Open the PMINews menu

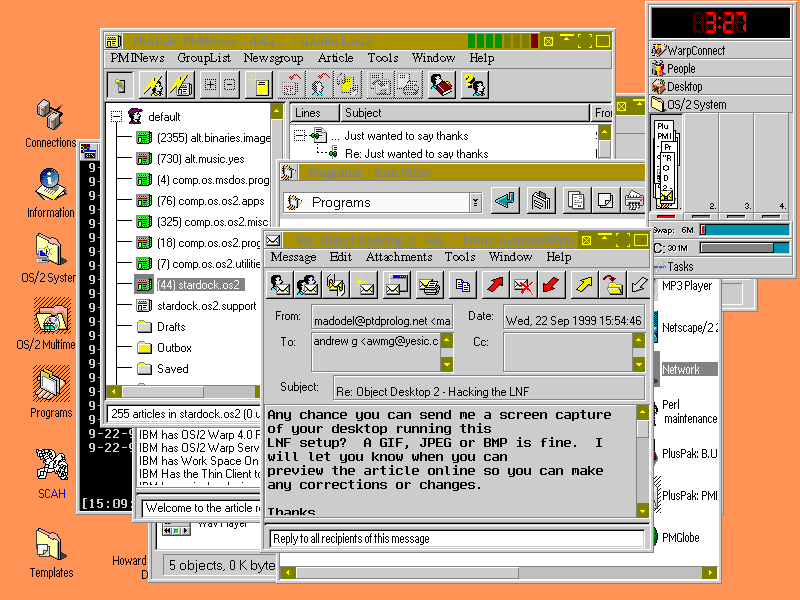[x=137, y=58]
